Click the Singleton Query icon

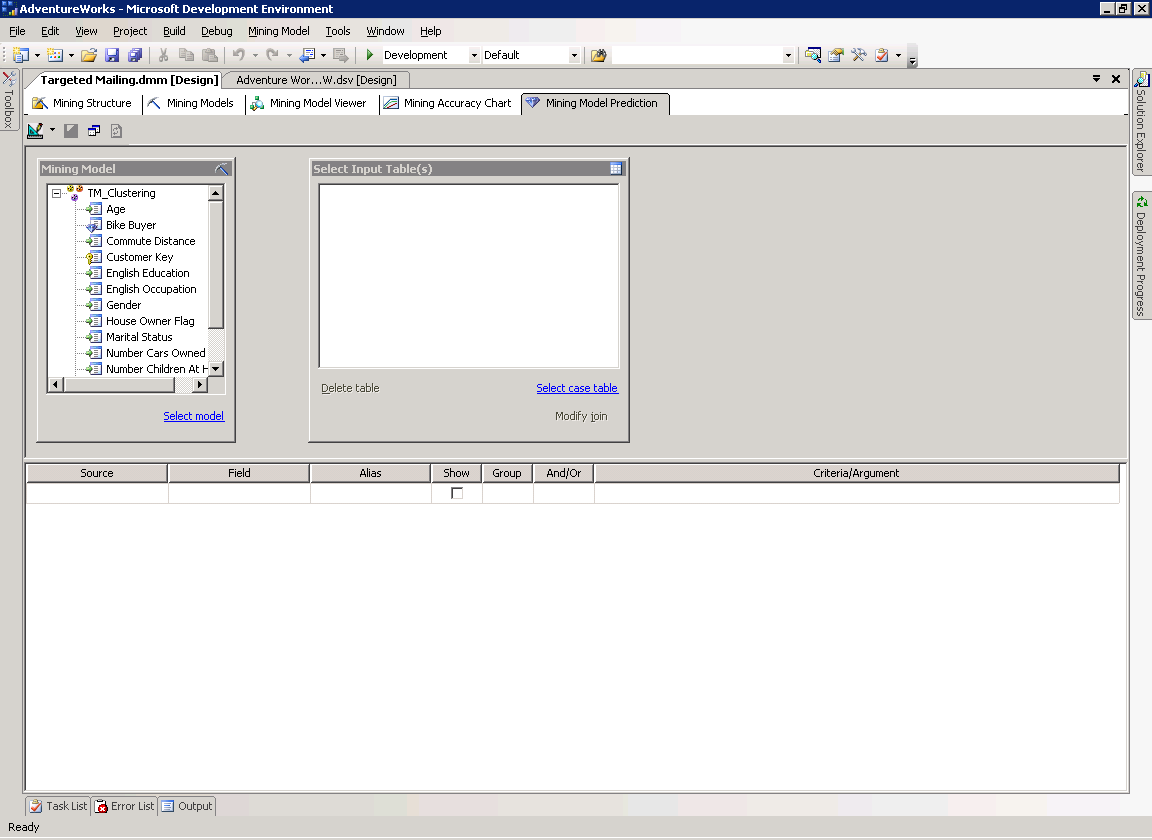pyautogui.click(x=93, y=131)
